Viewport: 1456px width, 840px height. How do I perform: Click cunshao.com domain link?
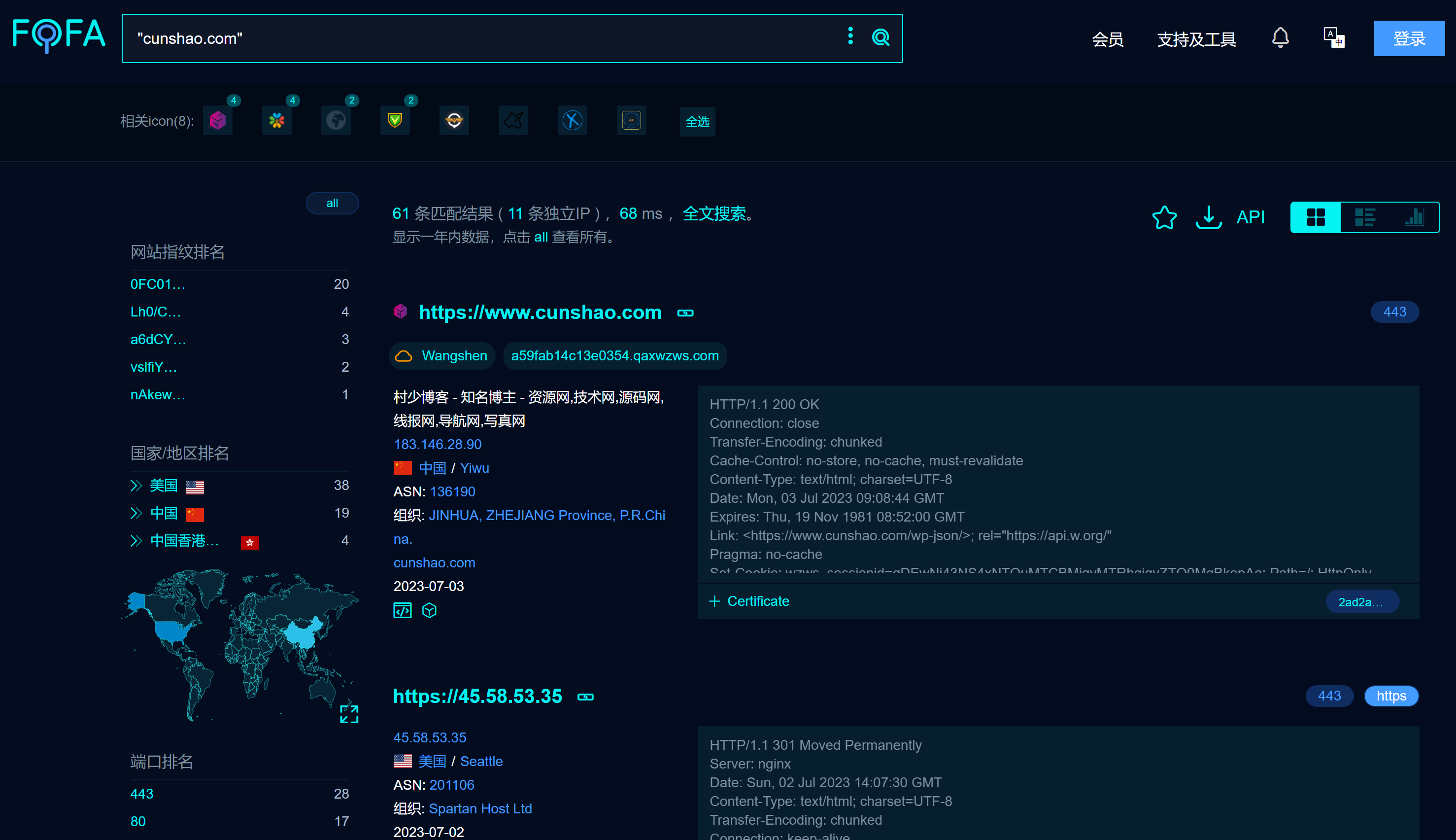pos(434,562)
